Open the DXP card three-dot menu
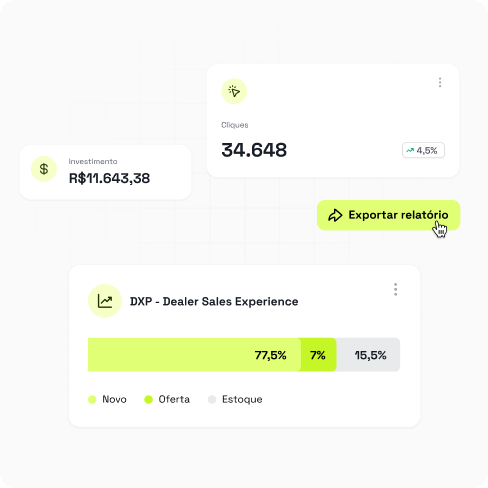488x488 pixels. (x=396, y=289)
